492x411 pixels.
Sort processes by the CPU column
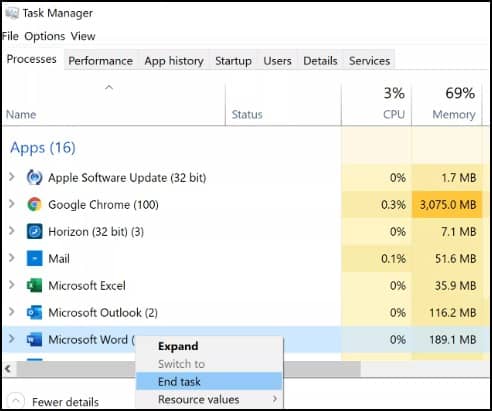[377, 103]
